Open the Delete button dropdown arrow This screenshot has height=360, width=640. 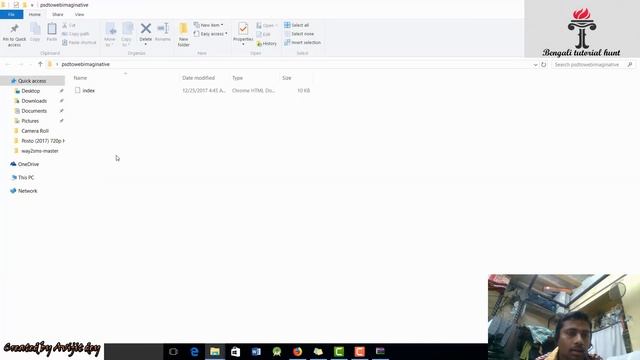(146, 44)
